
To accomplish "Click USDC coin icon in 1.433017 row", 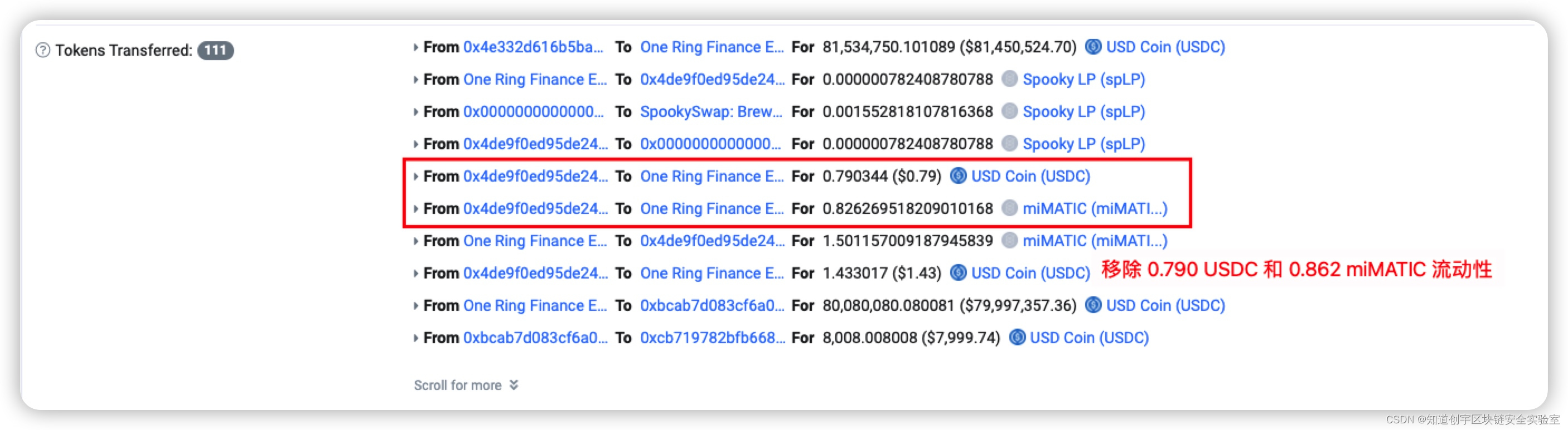I will click(958, 272).
